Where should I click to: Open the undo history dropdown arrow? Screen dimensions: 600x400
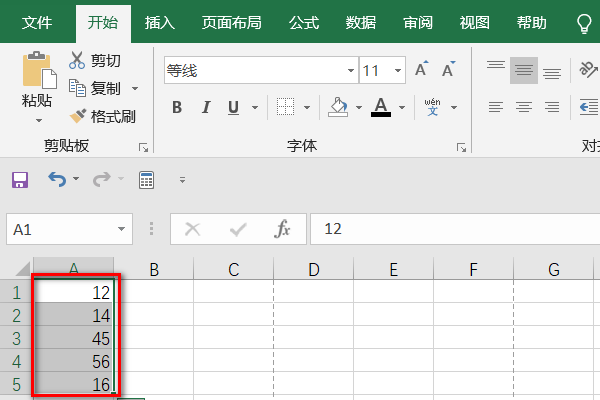(x=76, y=178)
